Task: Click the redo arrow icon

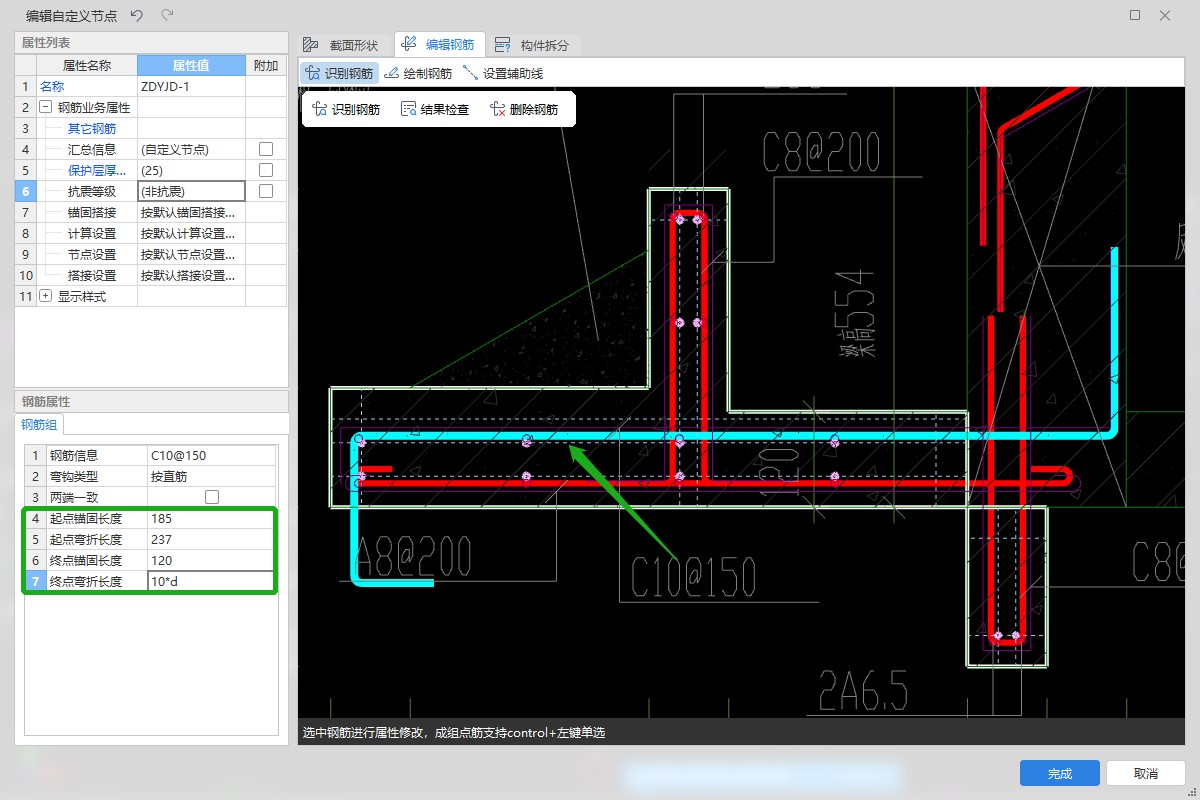Action: coord(167,15)
